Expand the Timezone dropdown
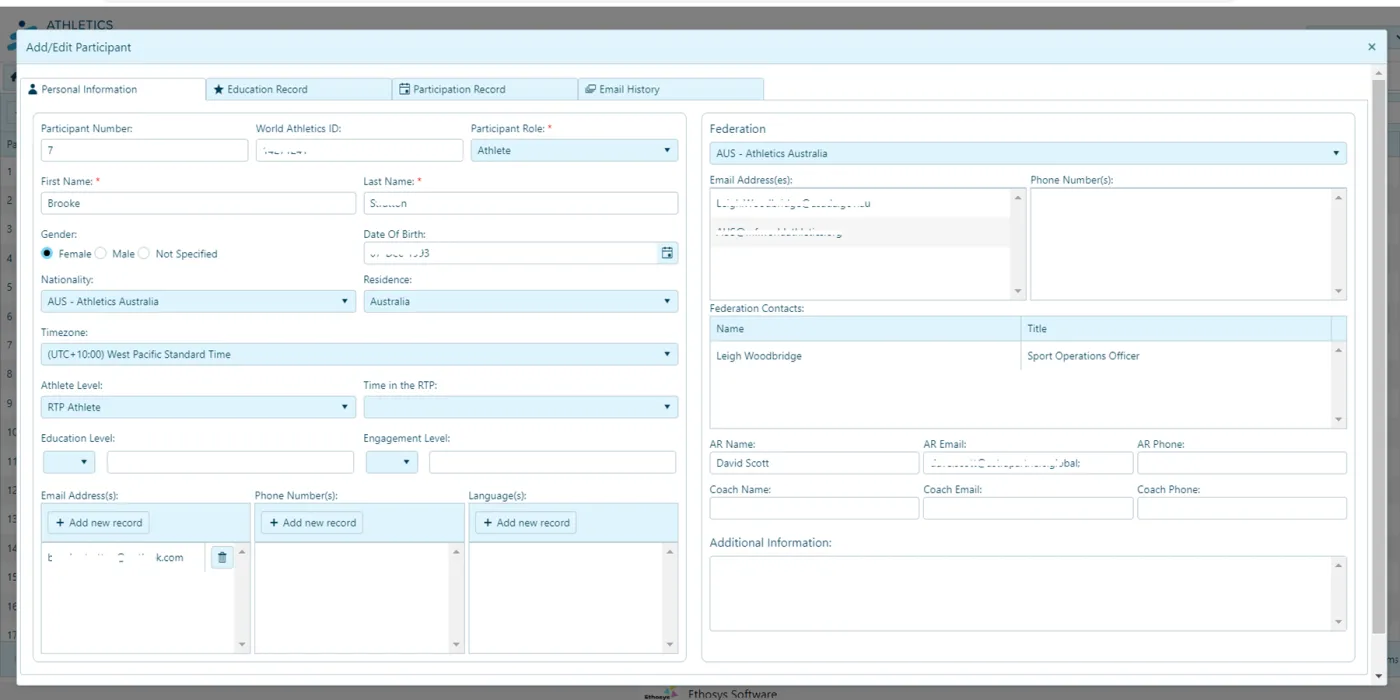 point(359,354)
